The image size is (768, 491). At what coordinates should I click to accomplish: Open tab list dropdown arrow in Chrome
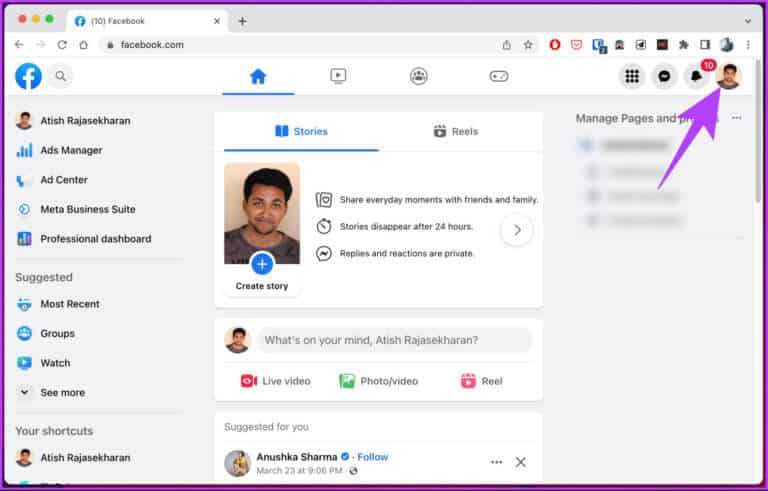pyautogui.click(x=748, y=21)
